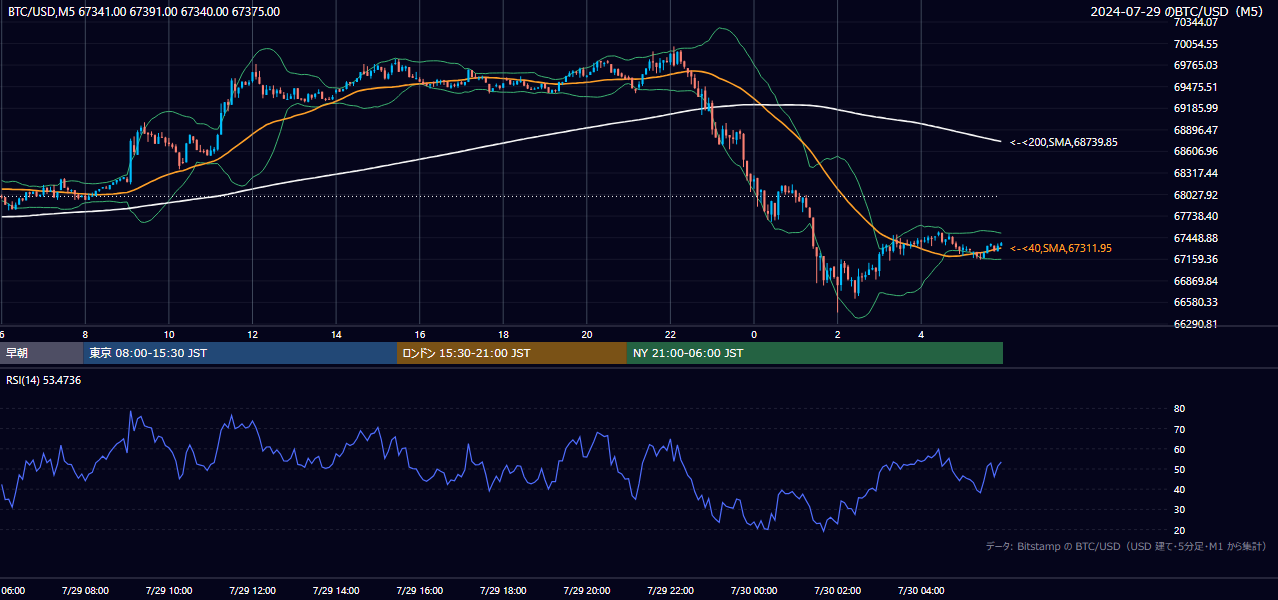Click the 7/29 16:00 bottom time label
The width and height of the screenshot is (1278, 600).
pos(419,590)
